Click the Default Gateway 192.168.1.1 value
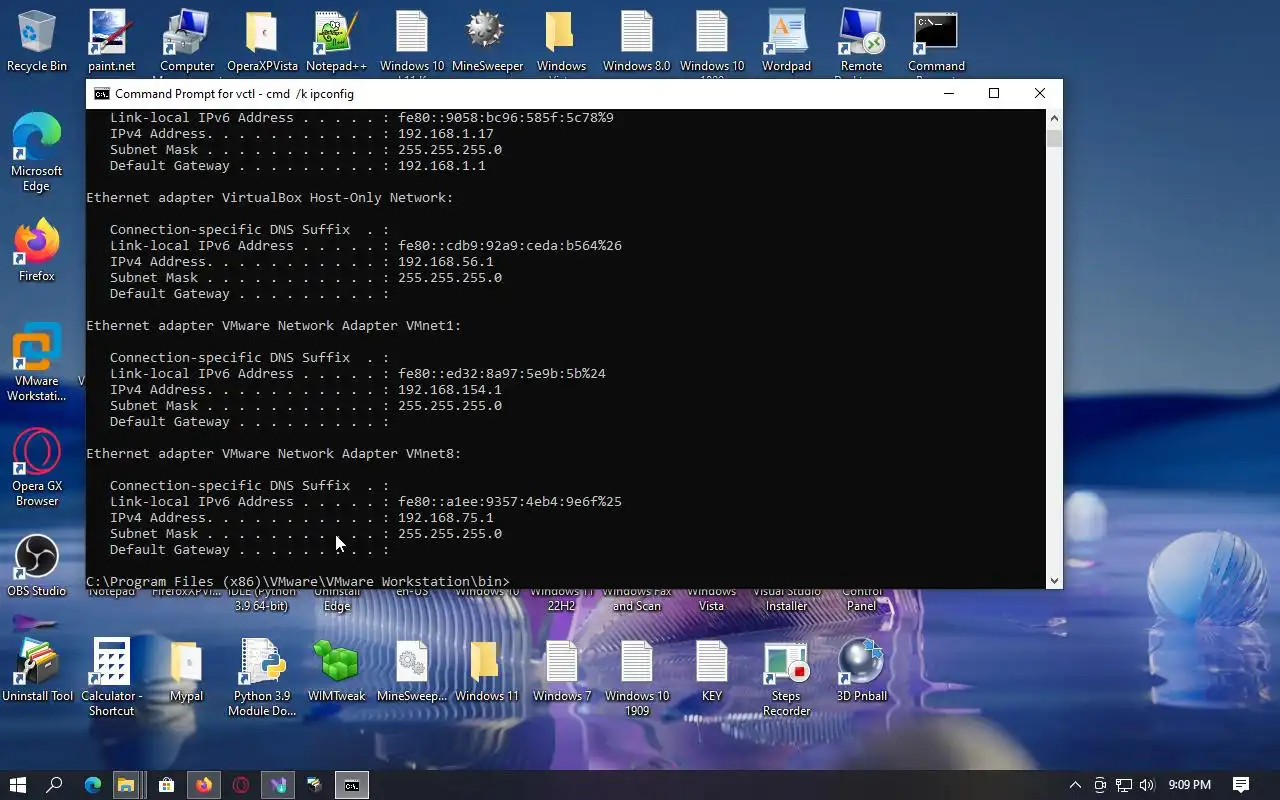This screenshot has height=800, width=1280. coord(442,166)
